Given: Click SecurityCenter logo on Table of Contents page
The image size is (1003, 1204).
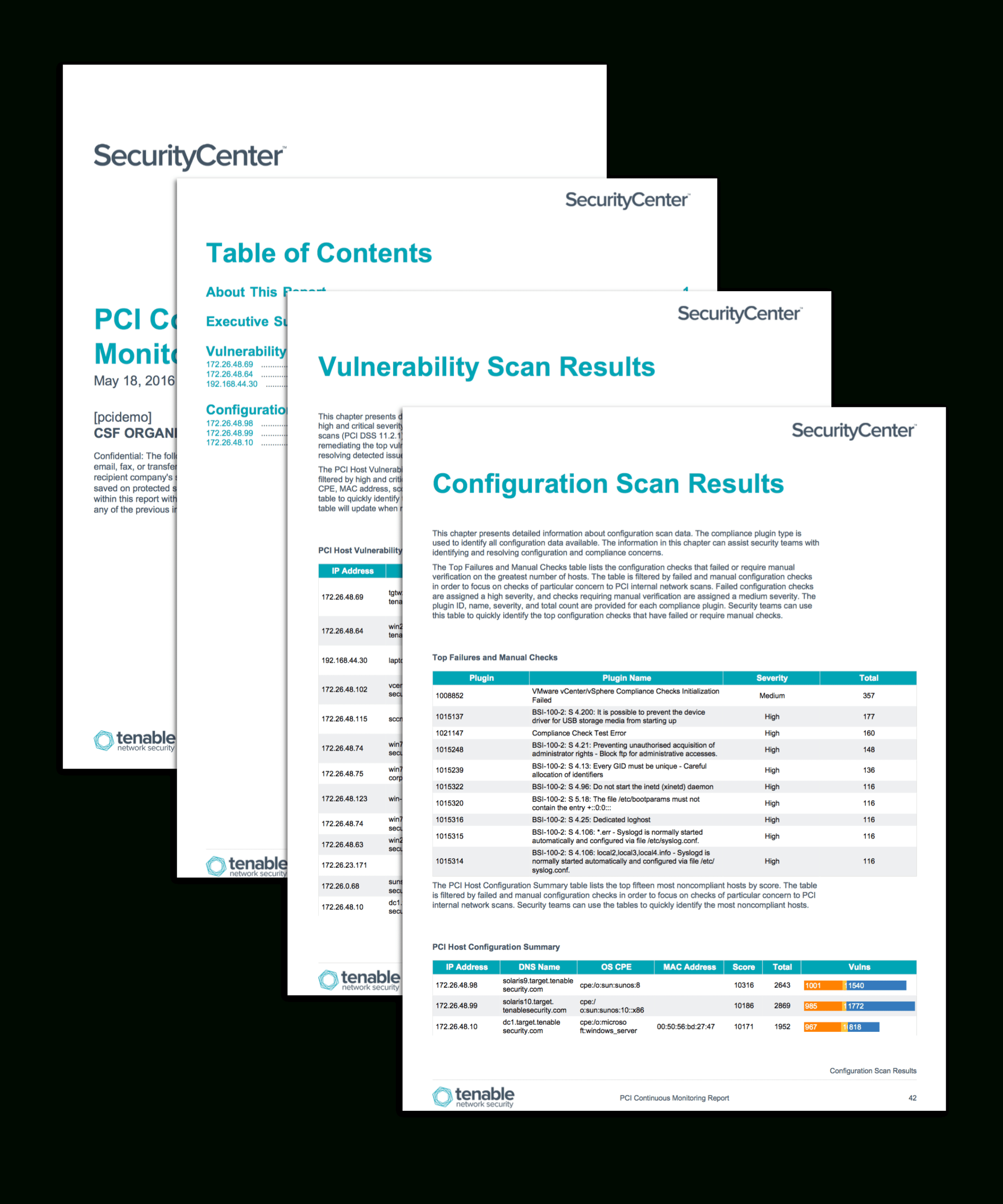Looking at the screenshot, I should 628,200.
